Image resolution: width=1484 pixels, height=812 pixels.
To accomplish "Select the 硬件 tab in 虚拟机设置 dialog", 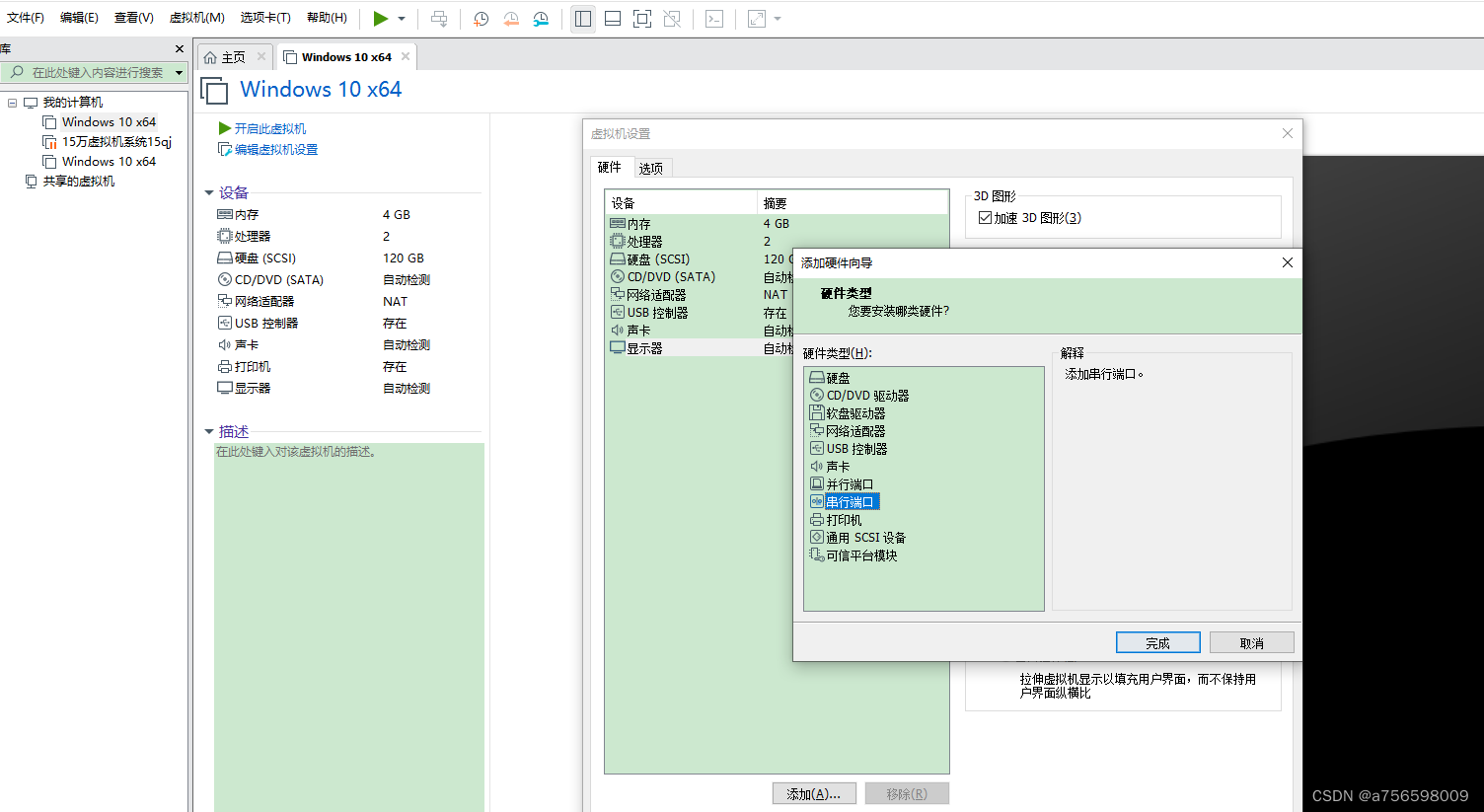I will tap(609, 168).
